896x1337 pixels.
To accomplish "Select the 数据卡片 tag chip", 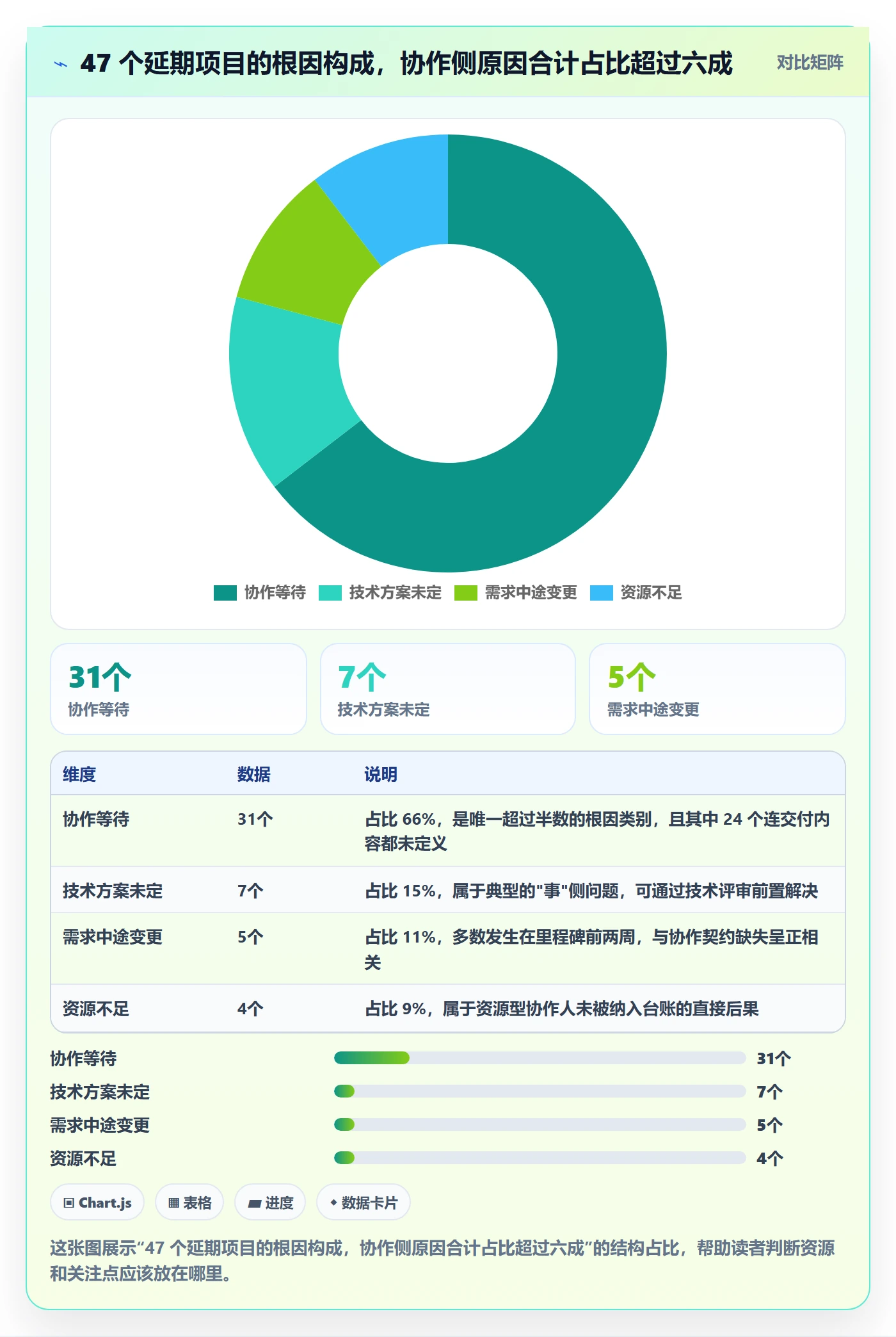I will pos(364,1203).
